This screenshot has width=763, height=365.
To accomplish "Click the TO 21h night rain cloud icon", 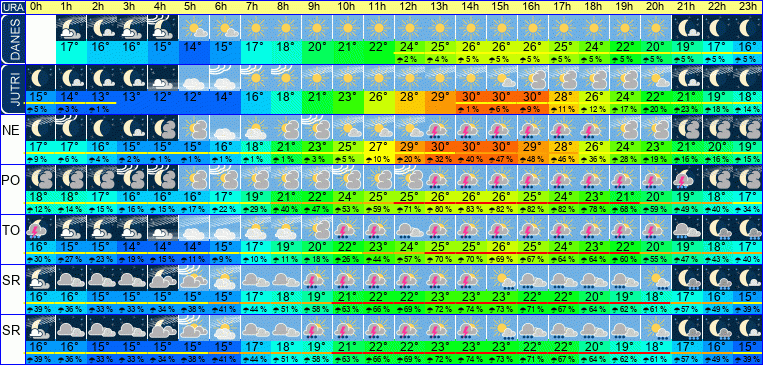I will pos(687,228).
